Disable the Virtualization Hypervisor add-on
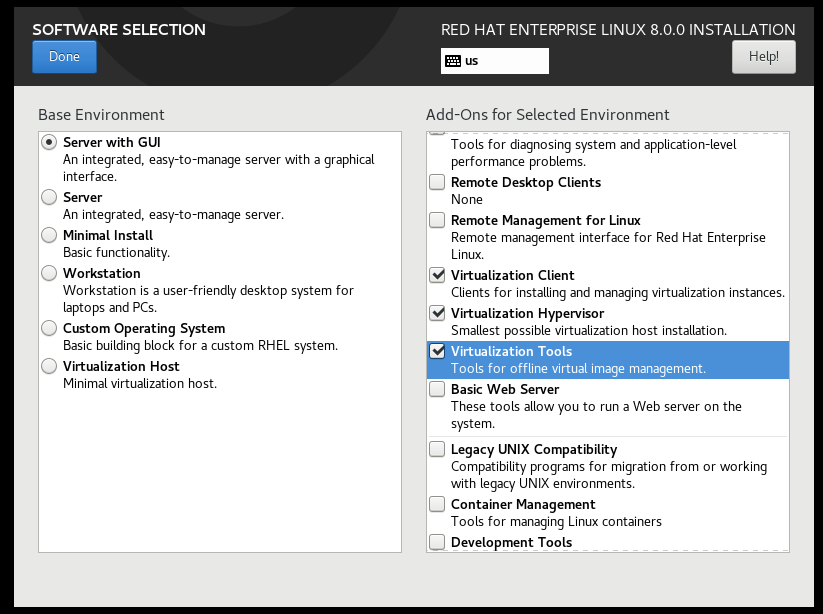 436,312
